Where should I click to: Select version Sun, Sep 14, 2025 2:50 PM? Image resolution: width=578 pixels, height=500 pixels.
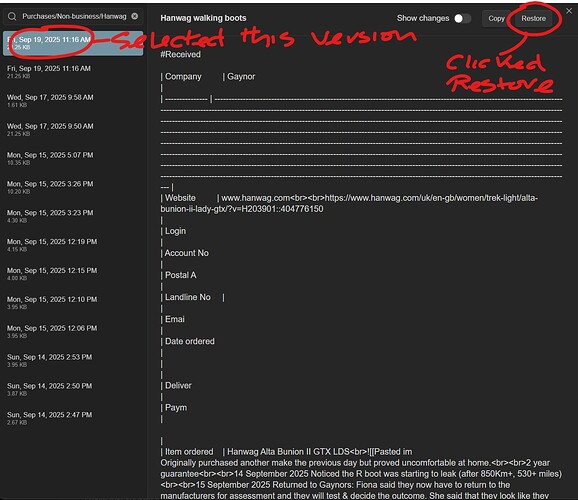pyautogui.click(x=73, y=389)
